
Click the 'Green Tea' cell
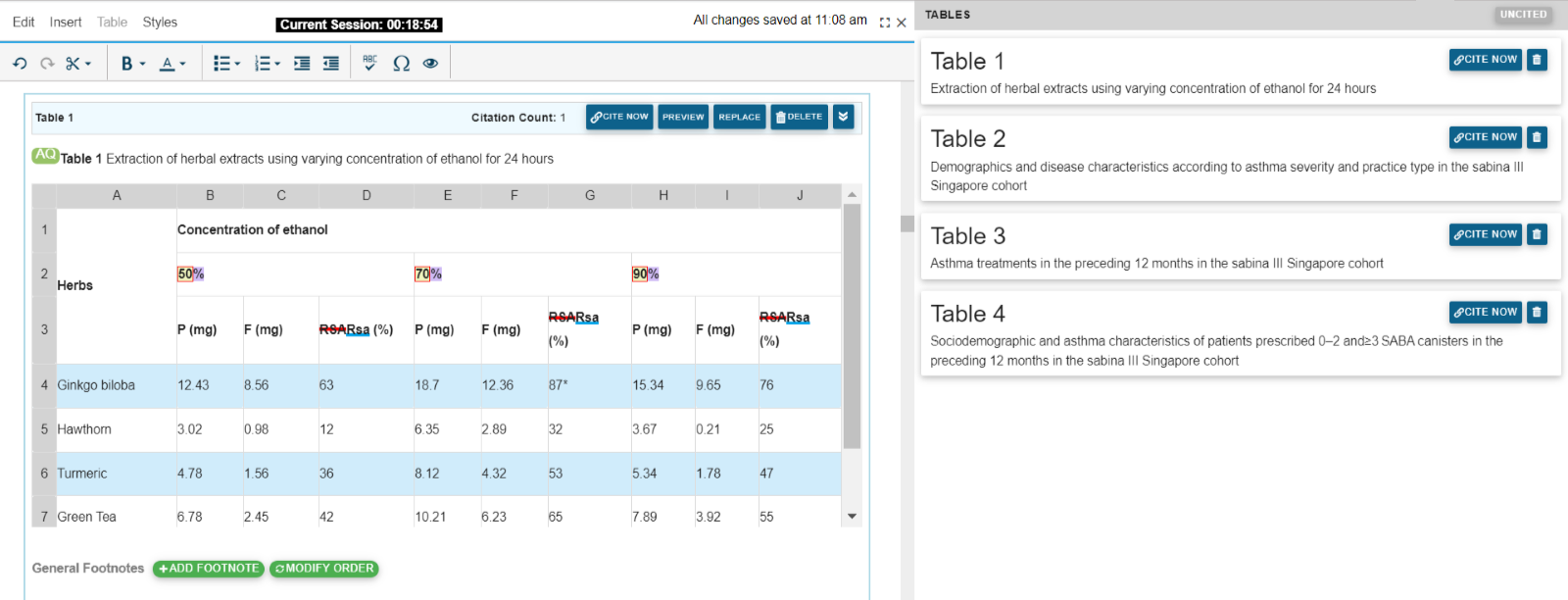pyautogui.click(x=117, y=512)
